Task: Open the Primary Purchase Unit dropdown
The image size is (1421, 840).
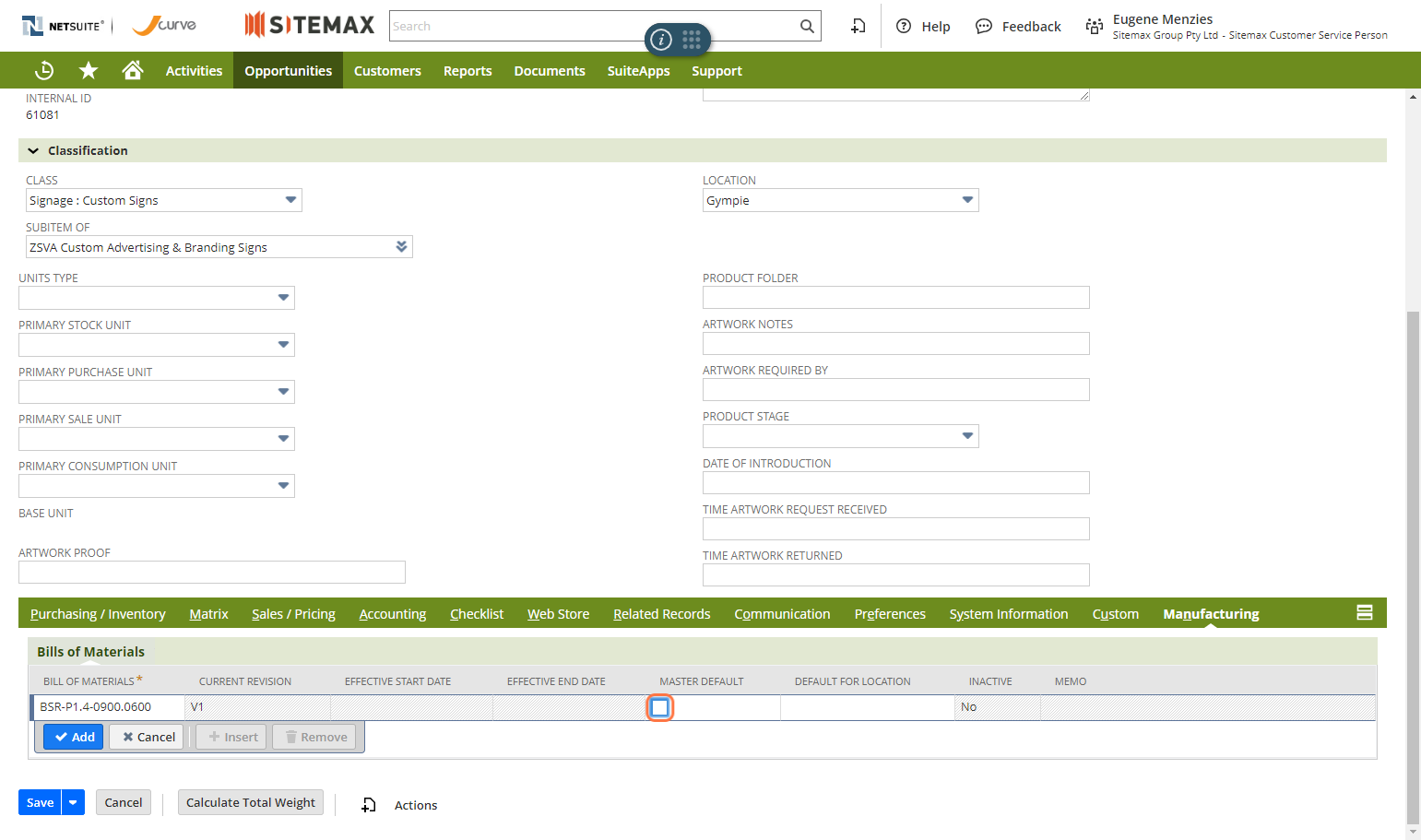Action: coord(283,392)
